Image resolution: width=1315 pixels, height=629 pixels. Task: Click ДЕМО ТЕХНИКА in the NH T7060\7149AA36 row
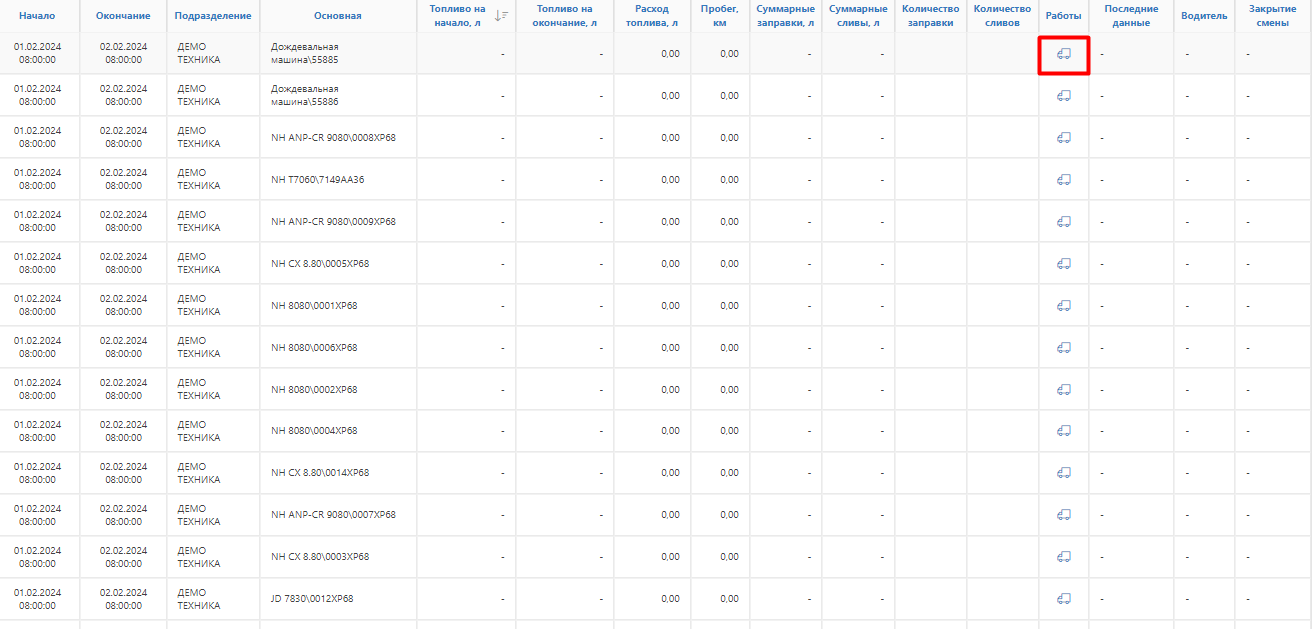[x=198, y=180]
